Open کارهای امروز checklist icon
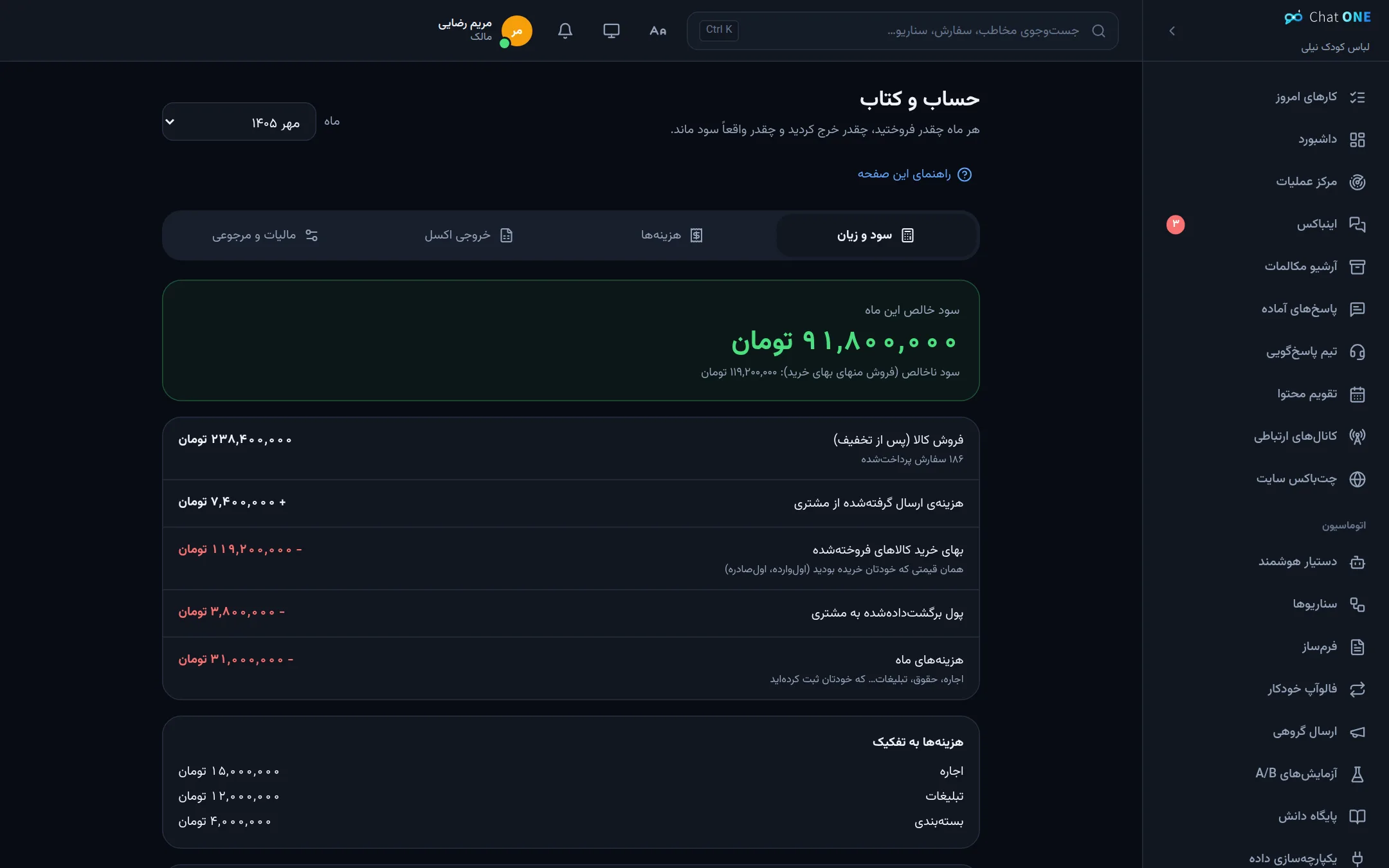This screenshot has width=1389, height=868. click(x=1357, y=97)
